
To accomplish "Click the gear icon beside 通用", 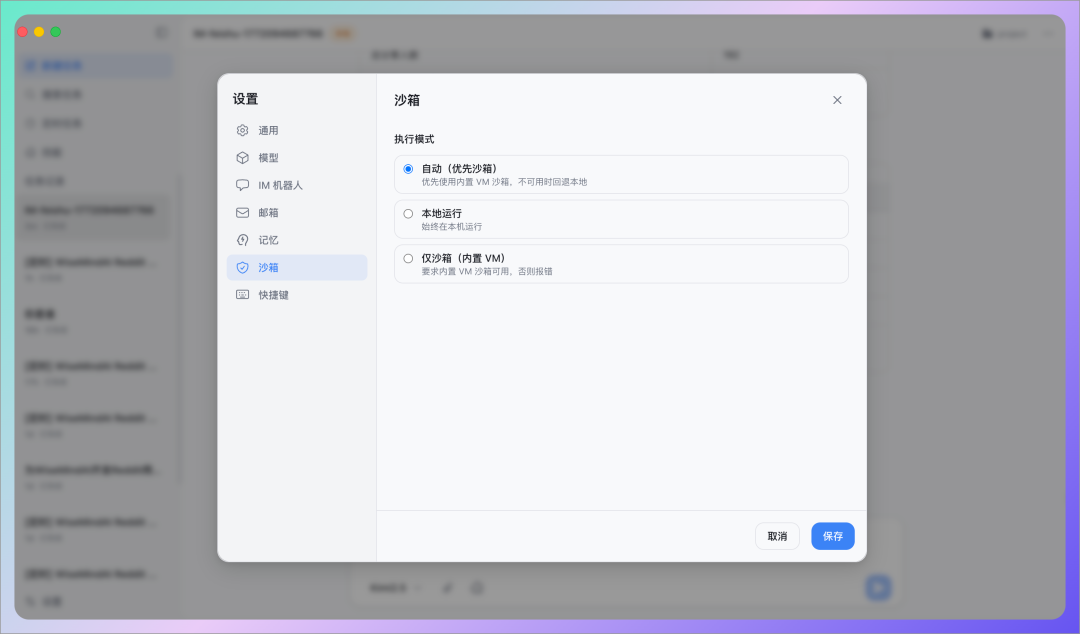I will tap(242, 130).
